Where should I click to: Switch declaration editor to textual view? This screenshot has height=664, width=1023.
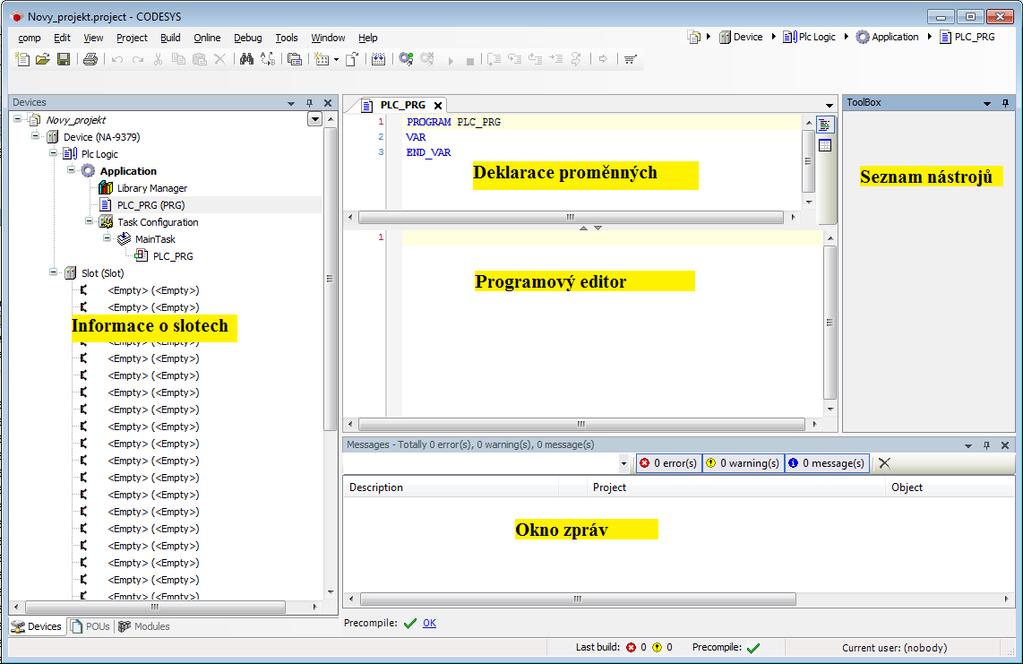click(x=825, y=125)
